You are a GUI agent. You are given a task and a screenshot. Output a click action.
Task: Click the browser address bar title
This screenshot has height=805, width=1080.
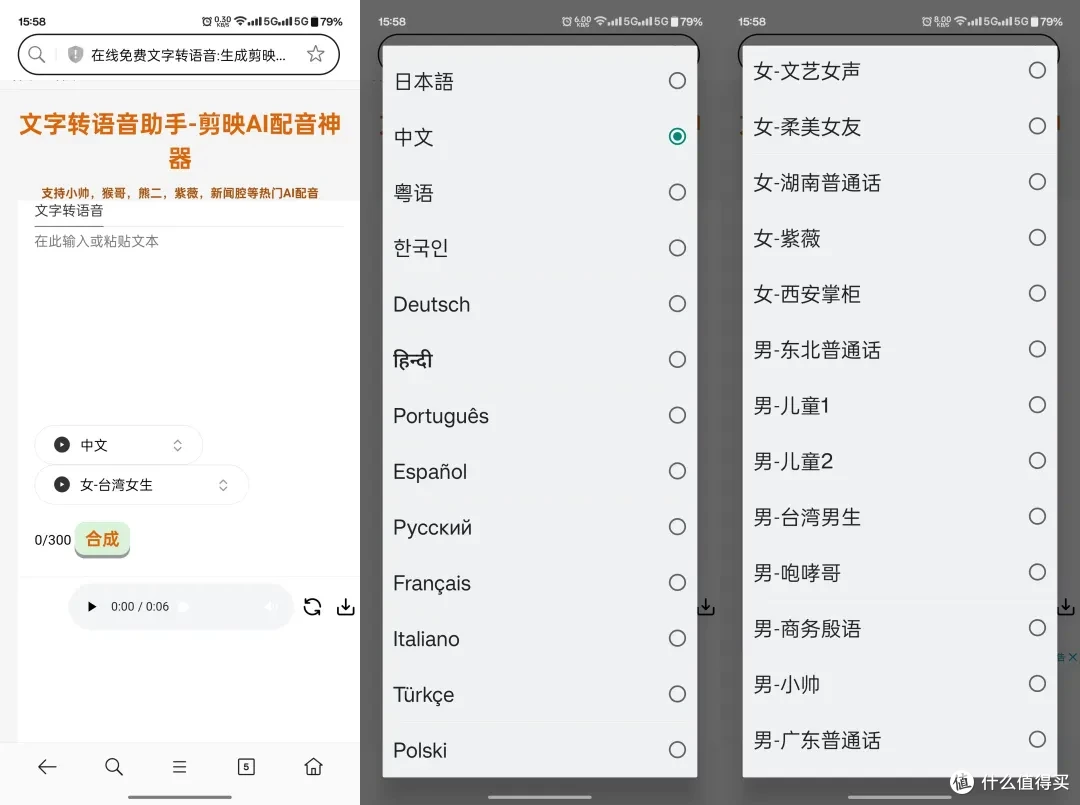pyautogui.click(x=188, y=55)
